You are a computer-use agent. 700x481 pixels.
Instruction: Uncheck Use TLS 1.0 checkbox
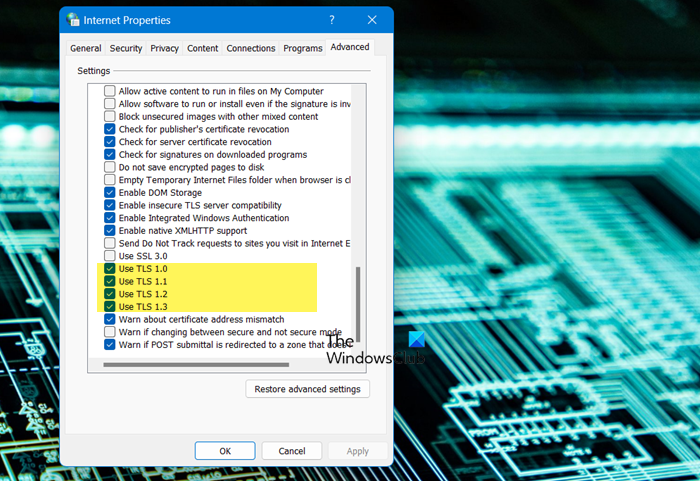pyautogui.click(x=109, y=268)
